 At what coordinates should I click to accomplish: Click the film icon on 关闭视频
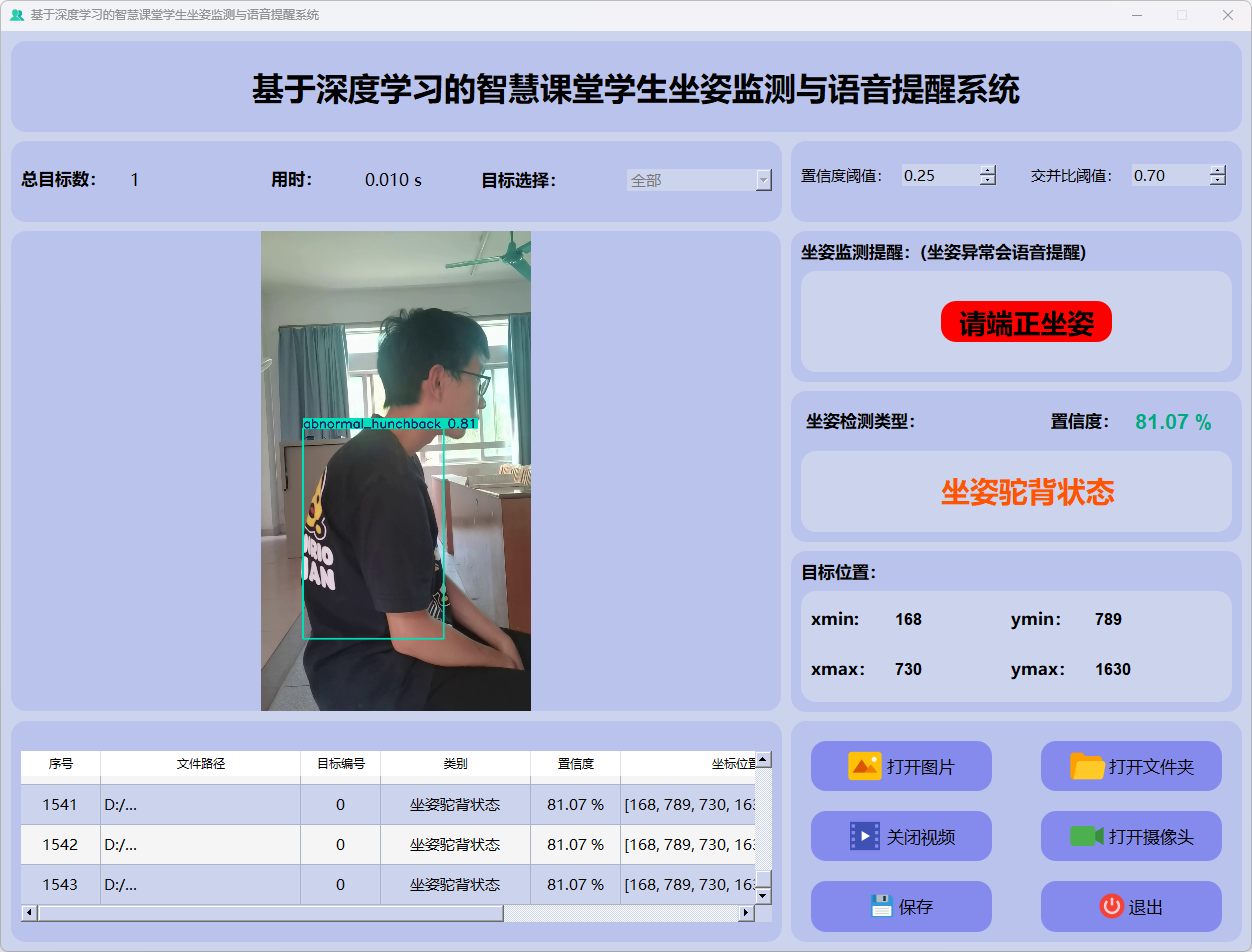(x=864, y=836)
